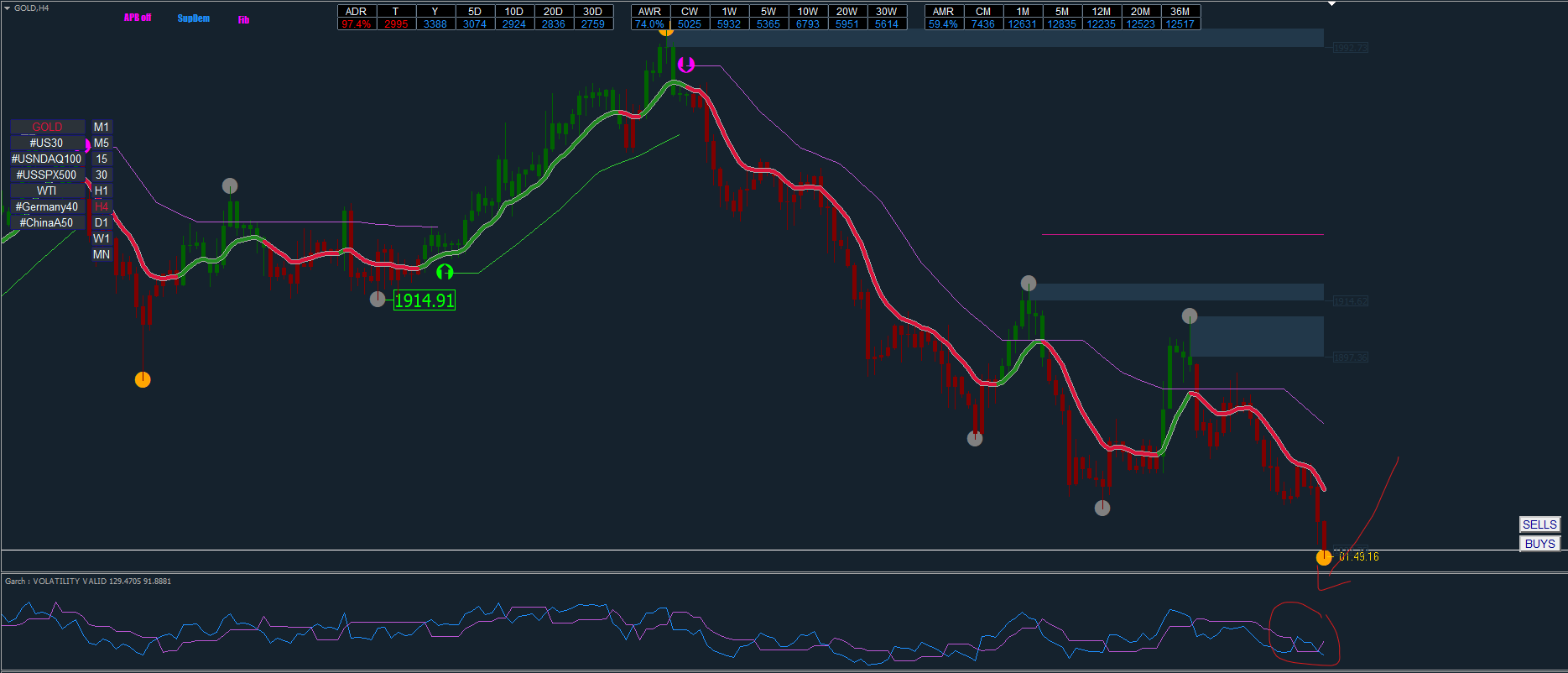The width and height of the screenshot is (1568, 673).
Task: Switch chart symbol to #US30
Action: 48,143
